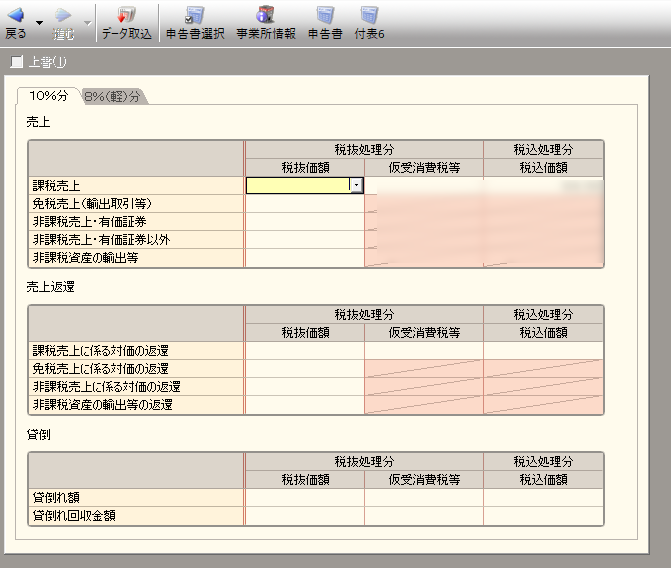Select the 貸倒れ回収金額 税込価額 cell
The height and width of the screenshot is (568, 671).
click(x=543, y=515)
